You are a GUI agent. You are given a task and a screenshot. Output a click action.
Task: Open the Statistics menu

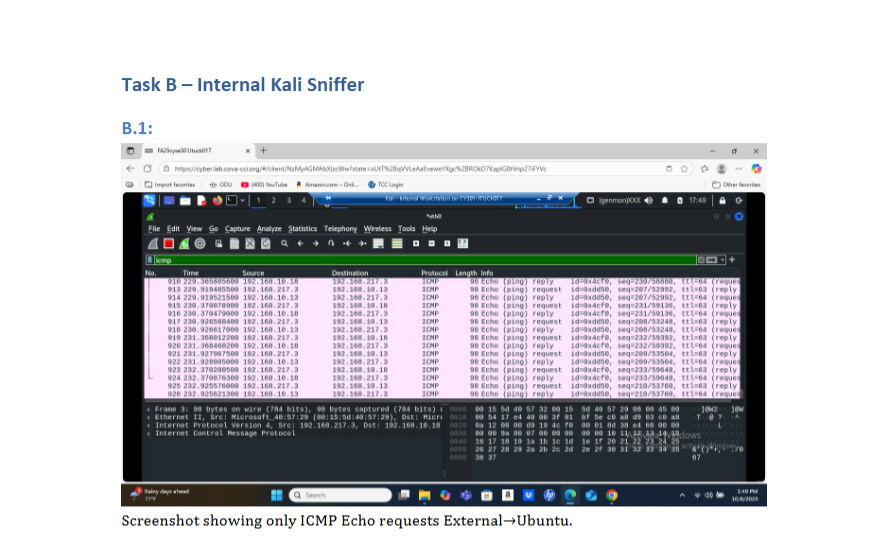(x=302, y=229)
